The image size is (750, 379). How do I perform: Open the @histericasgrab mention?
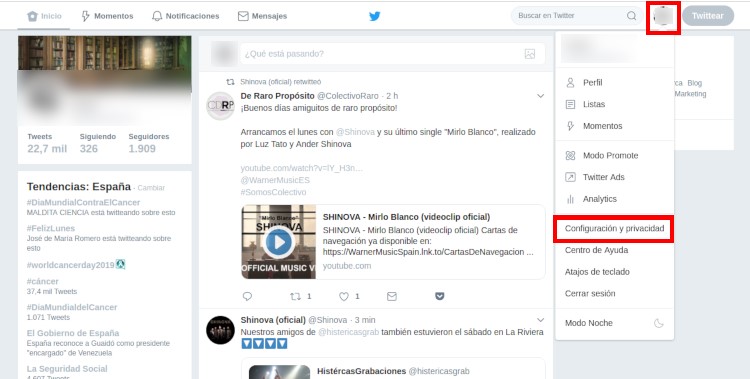348,332
